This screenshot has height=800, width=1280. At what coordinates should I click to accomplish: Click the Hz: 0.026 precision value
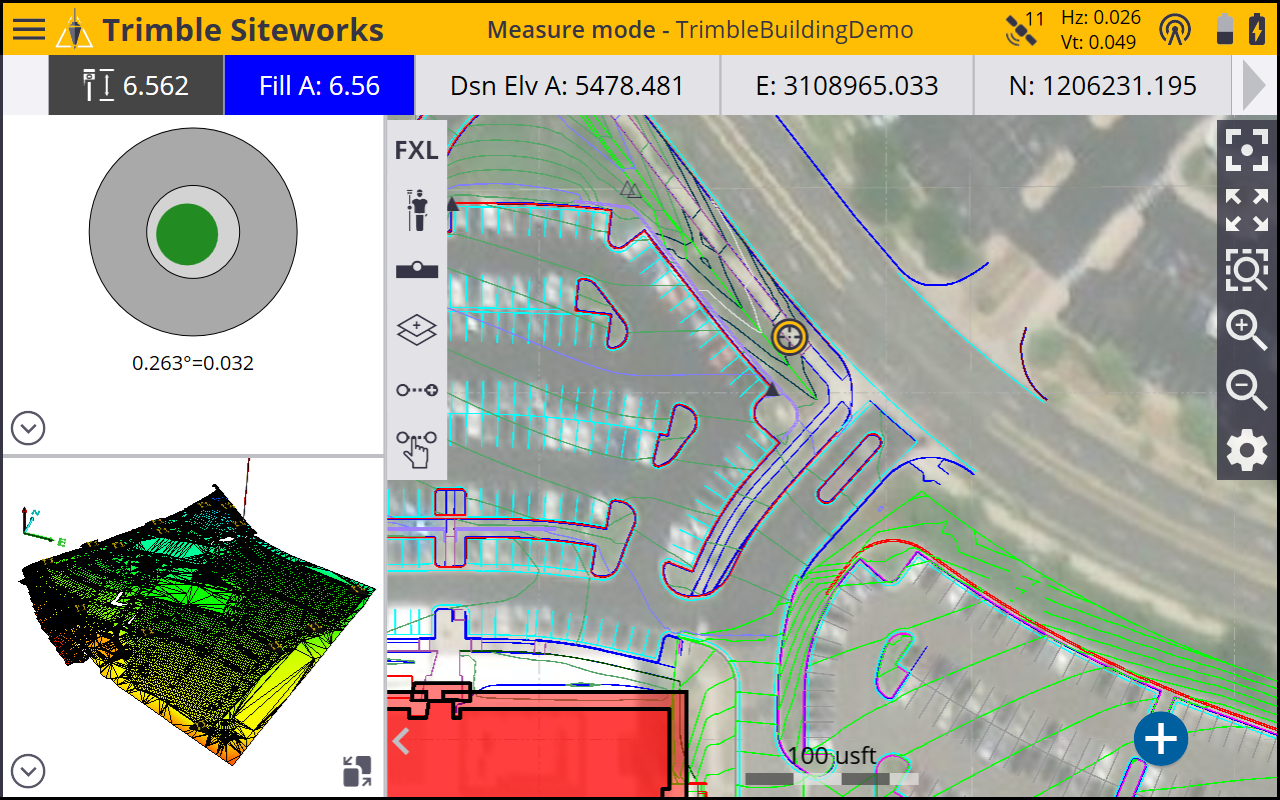(1099, 17)
